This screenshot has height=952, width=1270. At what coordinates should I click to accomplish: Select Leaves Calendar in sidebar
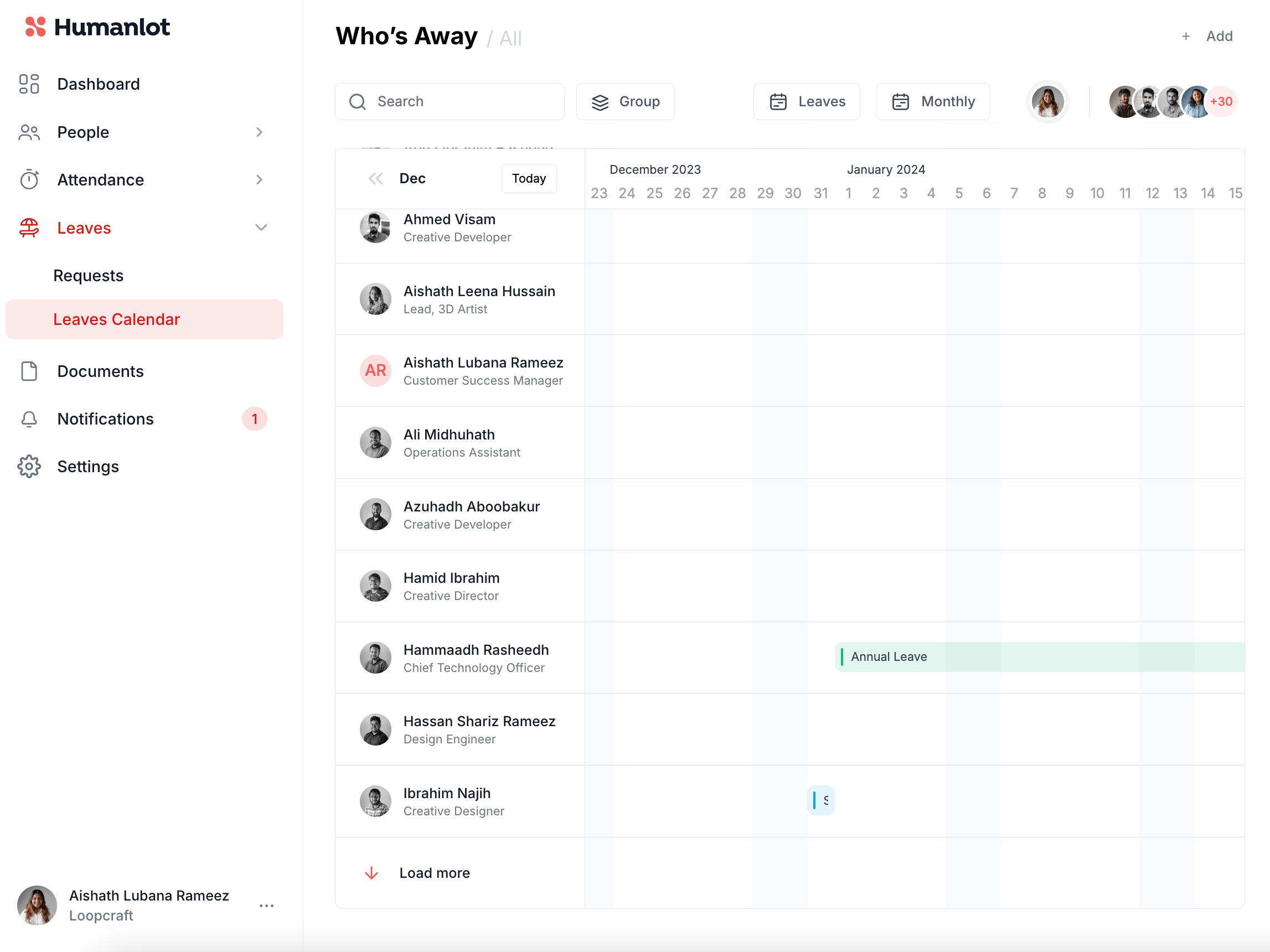[x=117, y=319]
